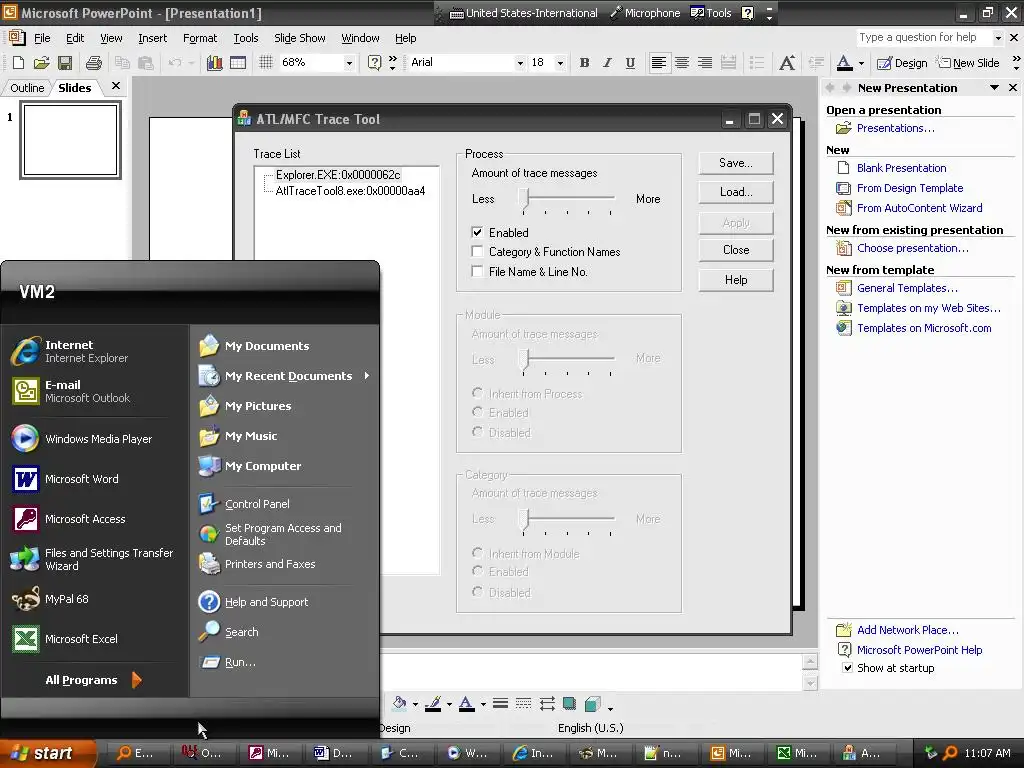1024x768 pixels.
Task: Align text right in PowerPoint toolbar
Action: [x=705, y=63]
